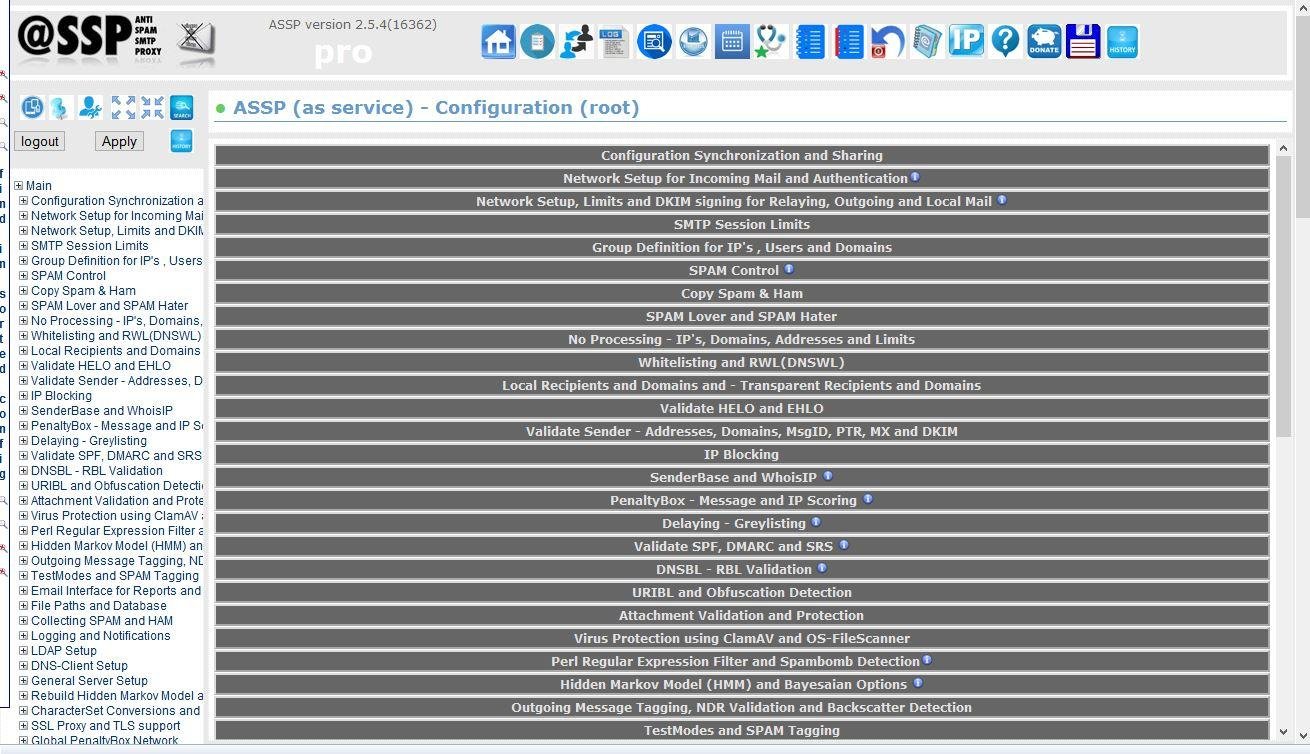This screenshot has width=1310, height=754.
Task: Open the question mark help icon
Action: tap(1005, 42)
